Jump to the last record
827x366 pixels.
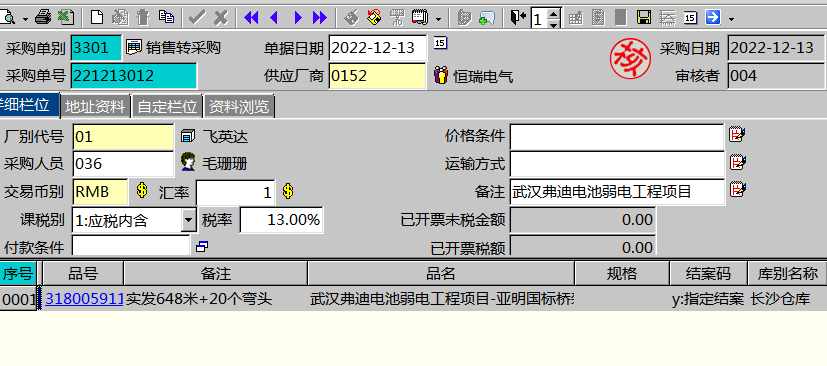tap(320, 18)
